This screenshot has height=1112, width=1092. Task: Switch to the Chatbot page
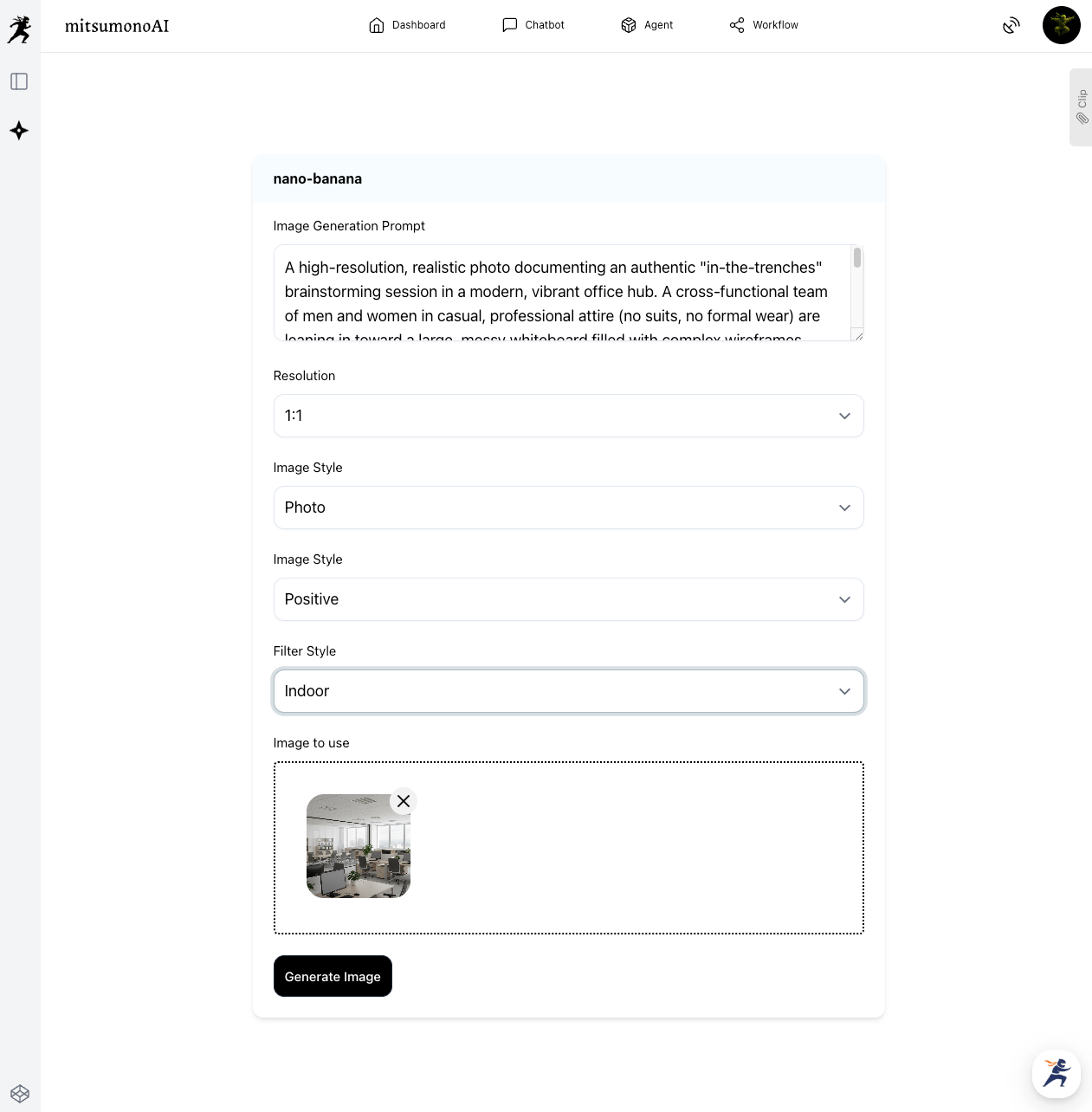coord(533,25)
